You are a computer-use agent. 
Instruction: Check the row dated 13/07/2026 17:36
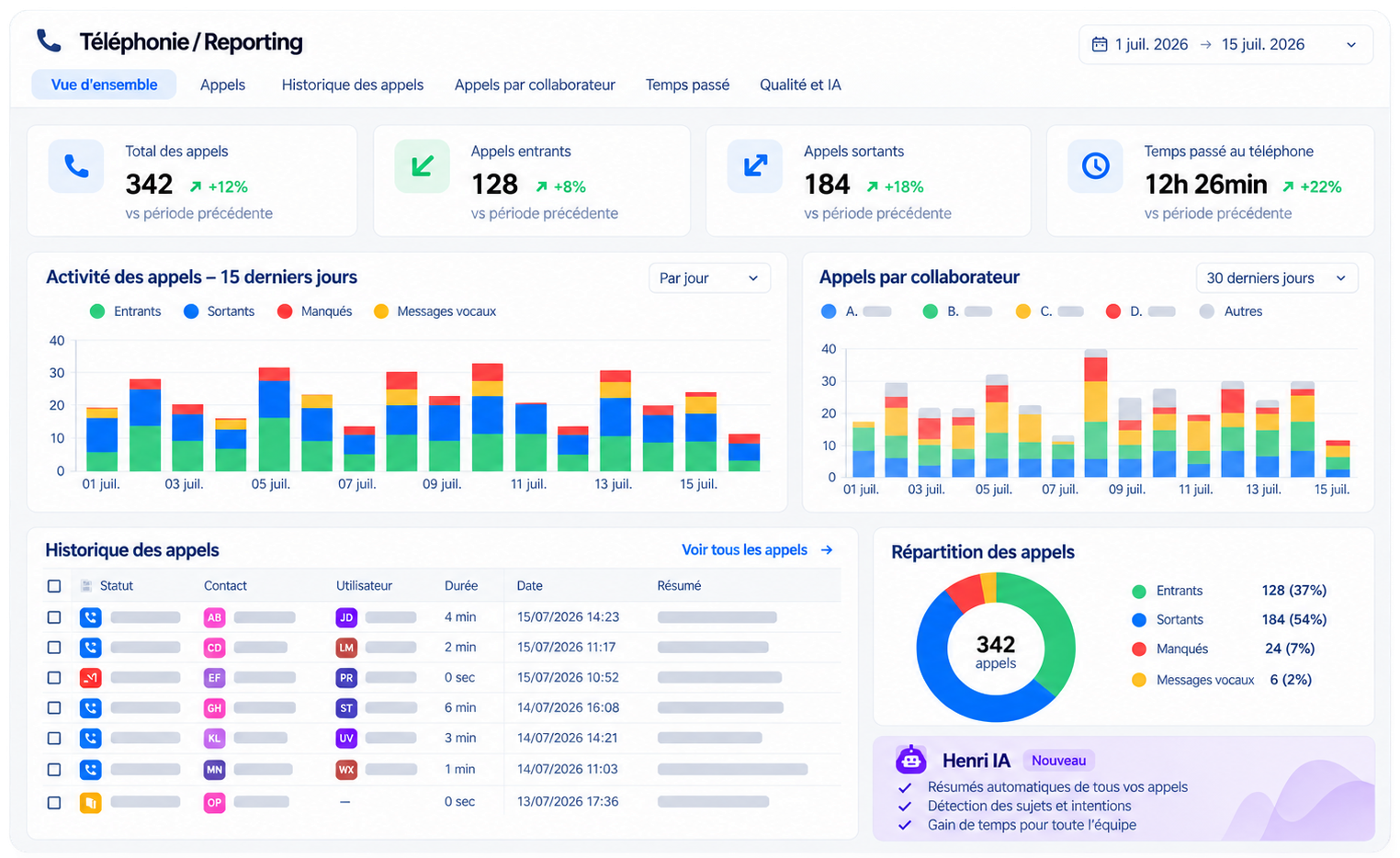pos(54,802)
